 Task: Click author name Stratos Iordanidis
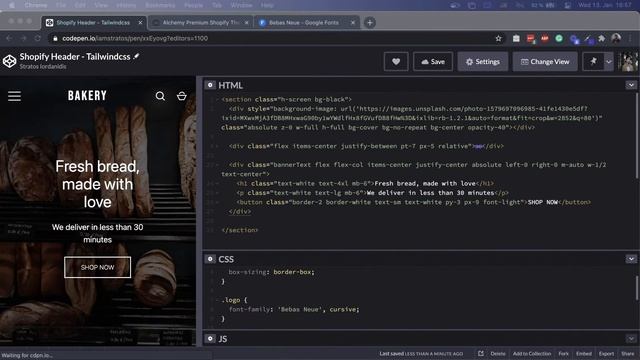[43, 67]
